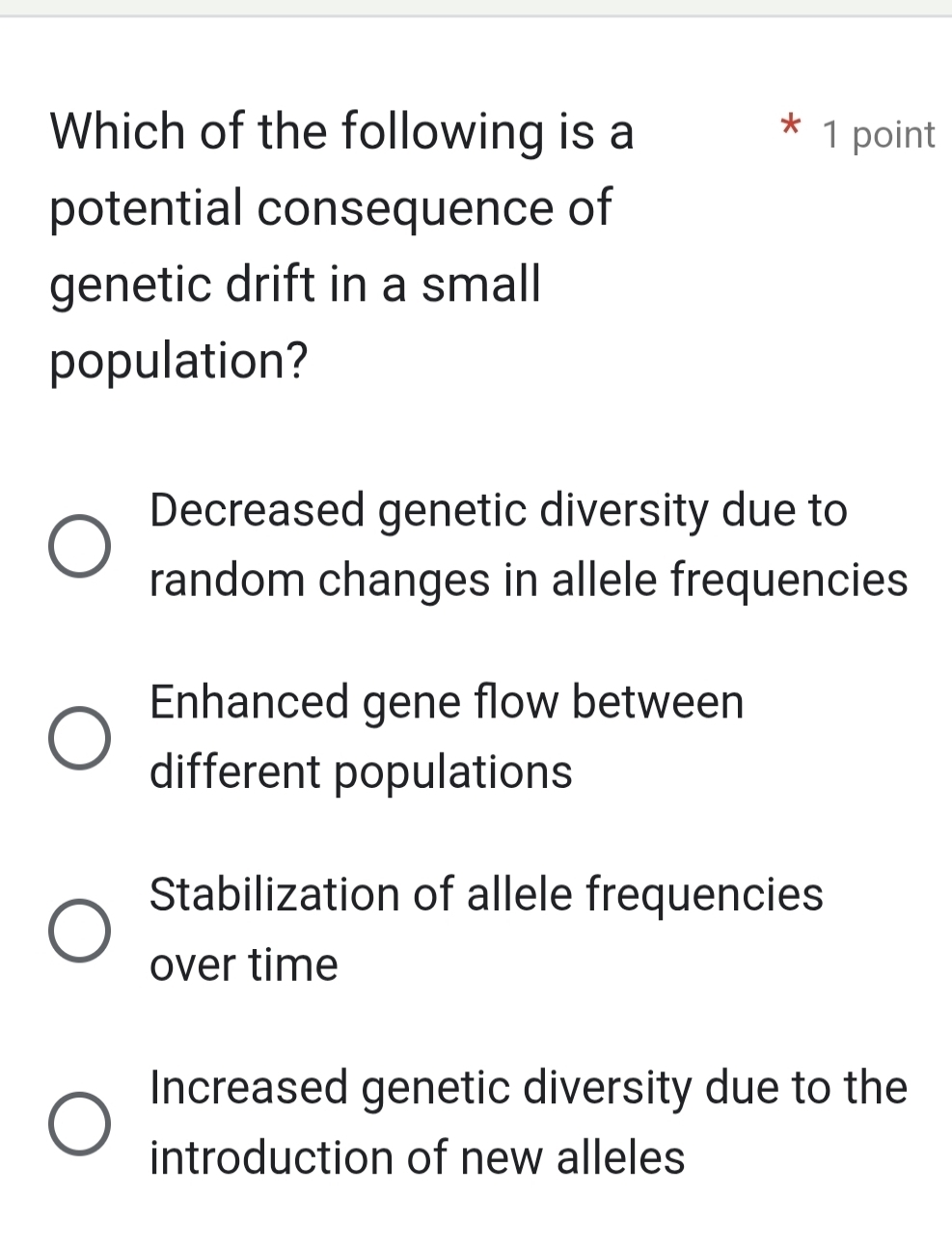
Task: Click the text 'over time'
Action: click(243, 963)
